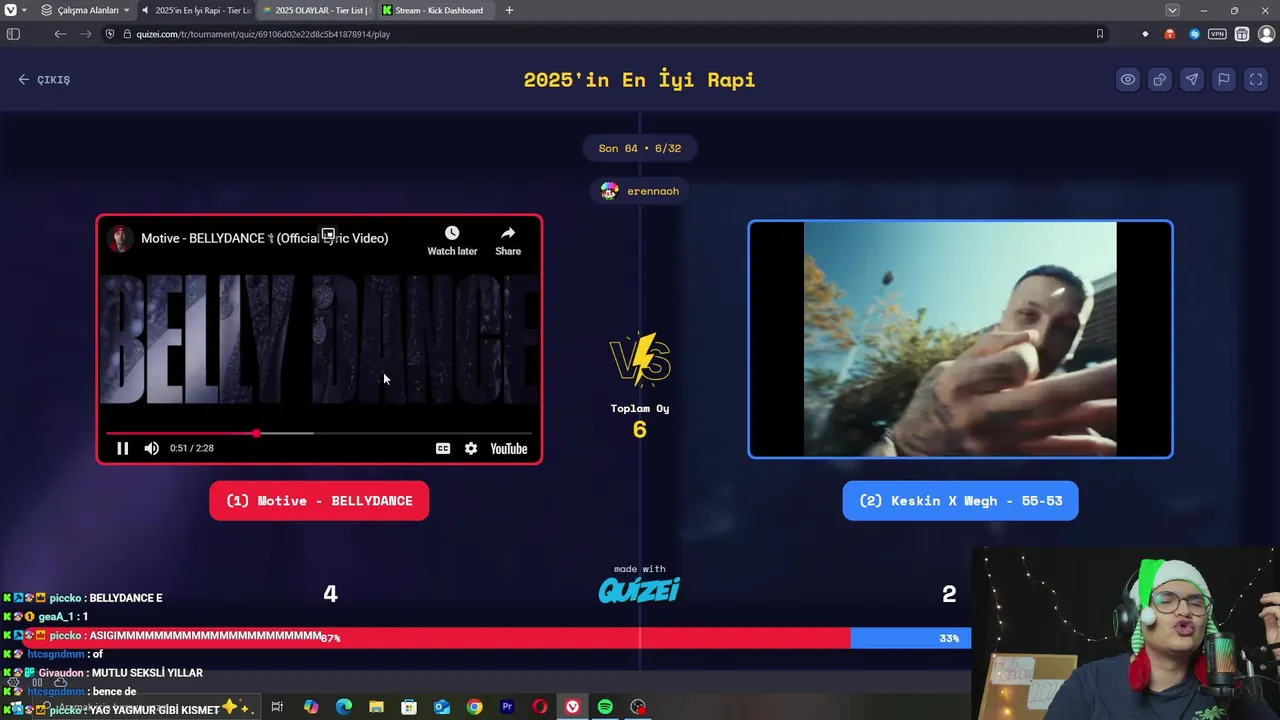This screenshot has width=1280, height=720.
Task: Open Microsoft Copilot from taskbar
Action: pos(311,707)
